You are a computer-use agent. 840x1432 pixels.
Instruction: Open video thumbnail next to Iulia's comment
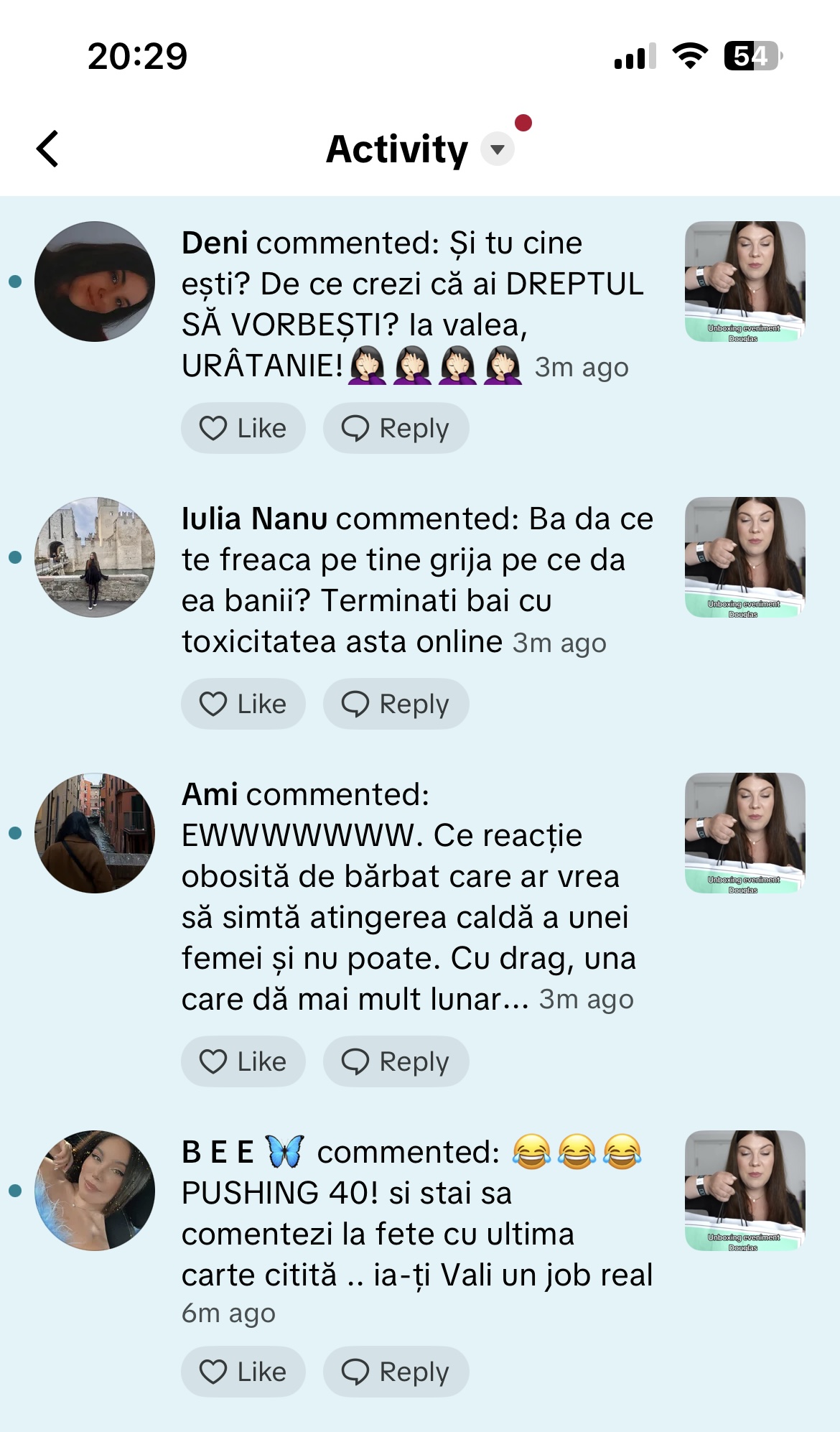coord(745,557)
